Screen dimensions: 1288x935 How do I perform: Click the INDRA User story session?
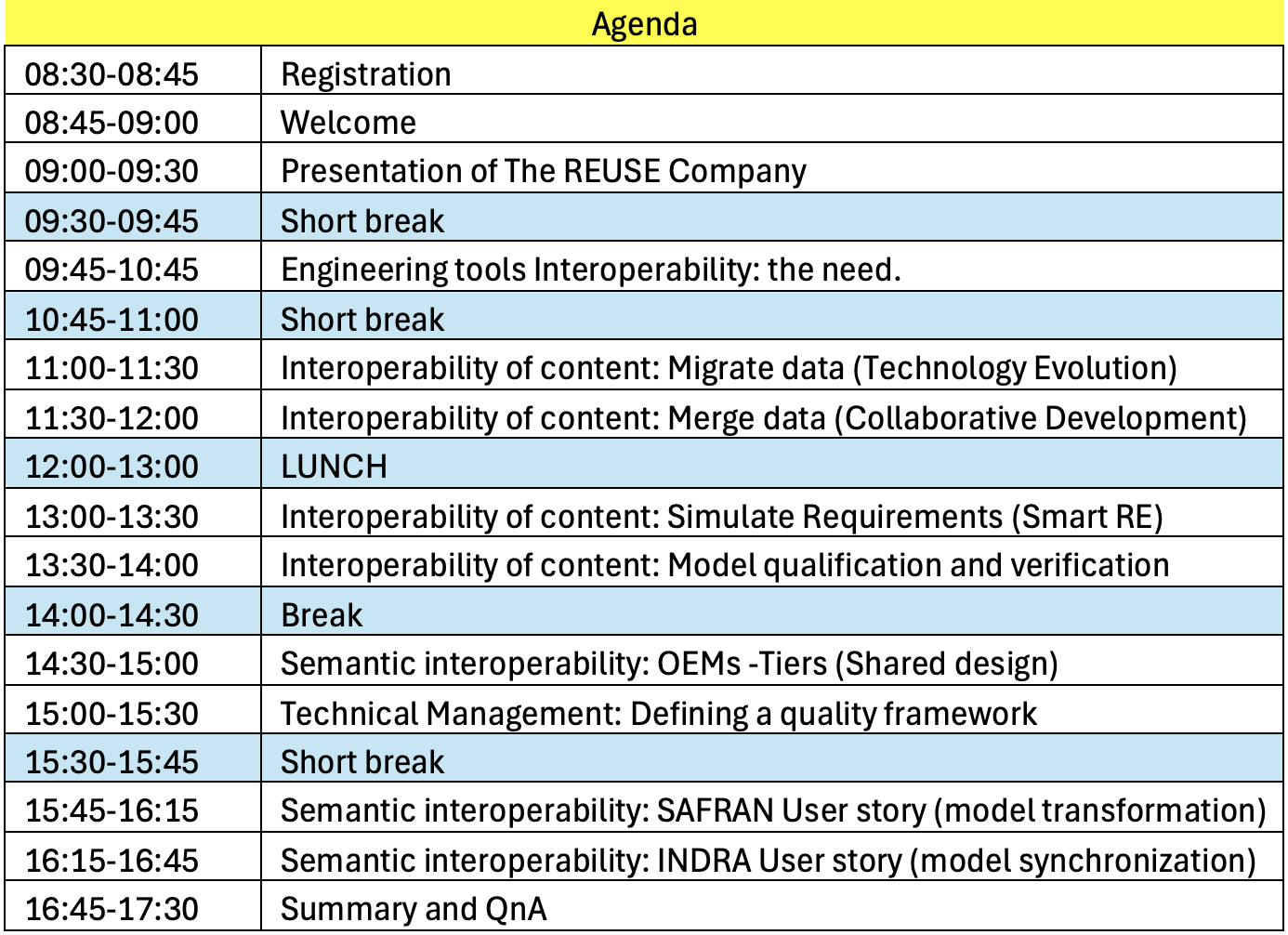[x=768, y=861]
